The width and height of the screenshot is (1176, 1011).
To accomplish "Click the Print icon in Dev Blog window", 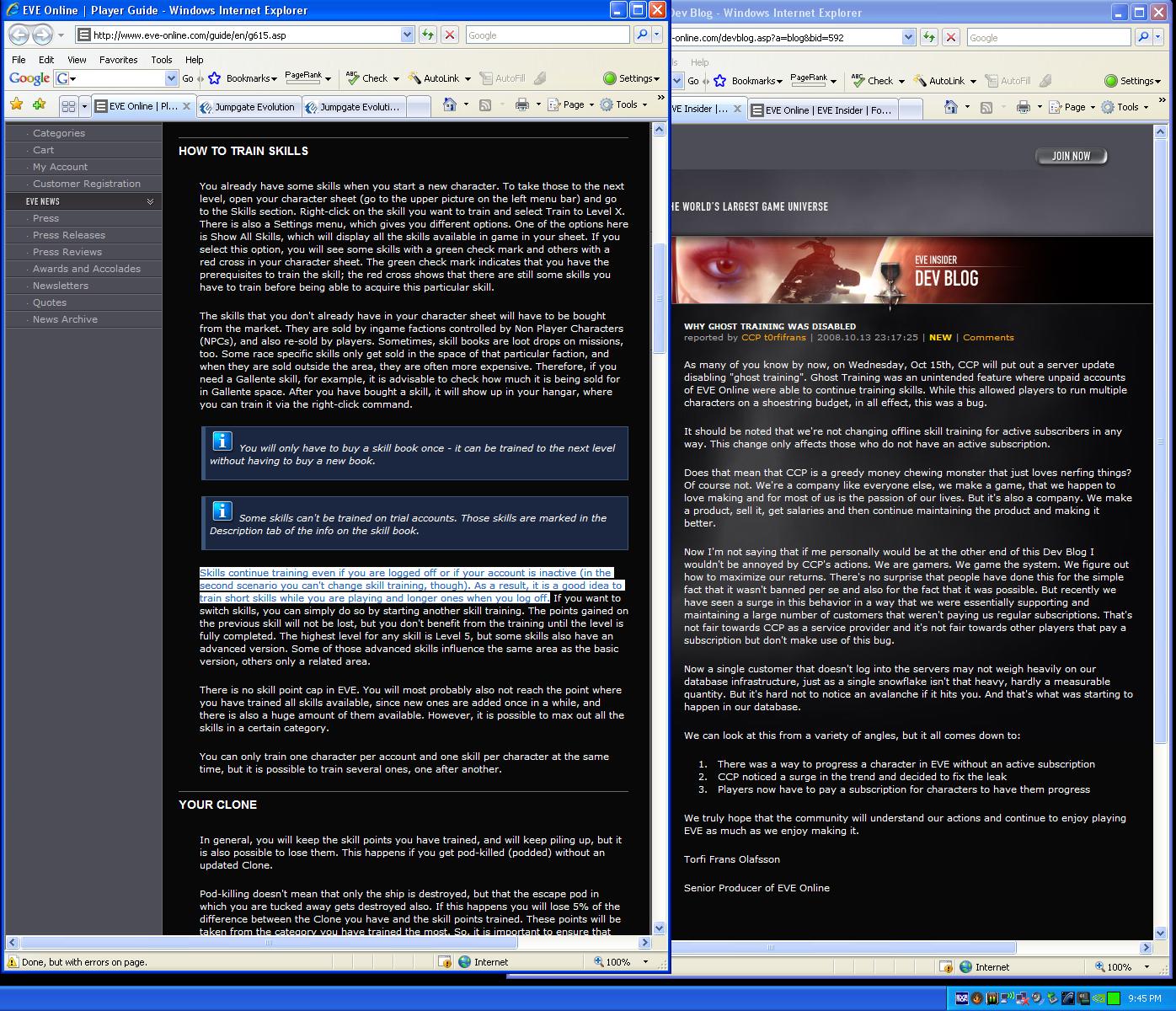I will coord(1023,107).
